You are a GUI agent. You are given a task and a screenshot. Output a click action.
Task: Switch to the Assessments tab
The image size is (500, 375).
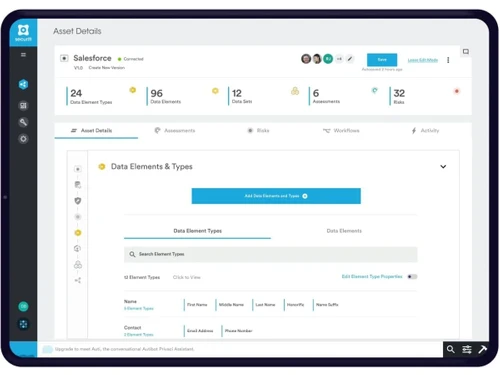pos(175,130)
